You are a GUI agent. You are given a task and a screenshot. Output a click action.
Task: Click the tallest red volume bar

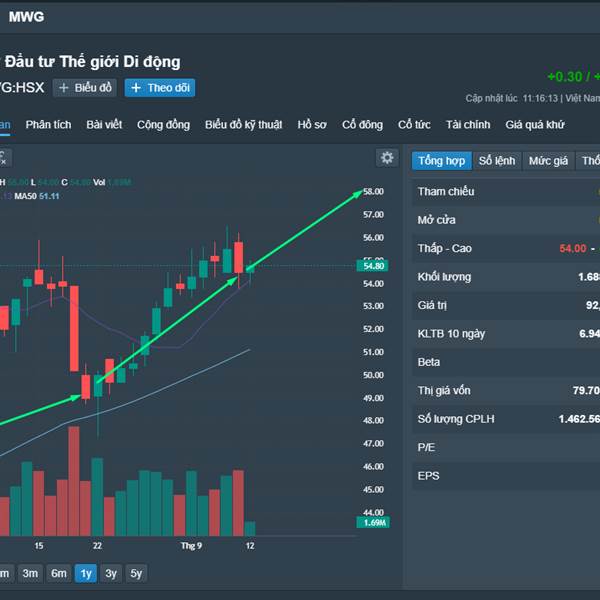74,481
